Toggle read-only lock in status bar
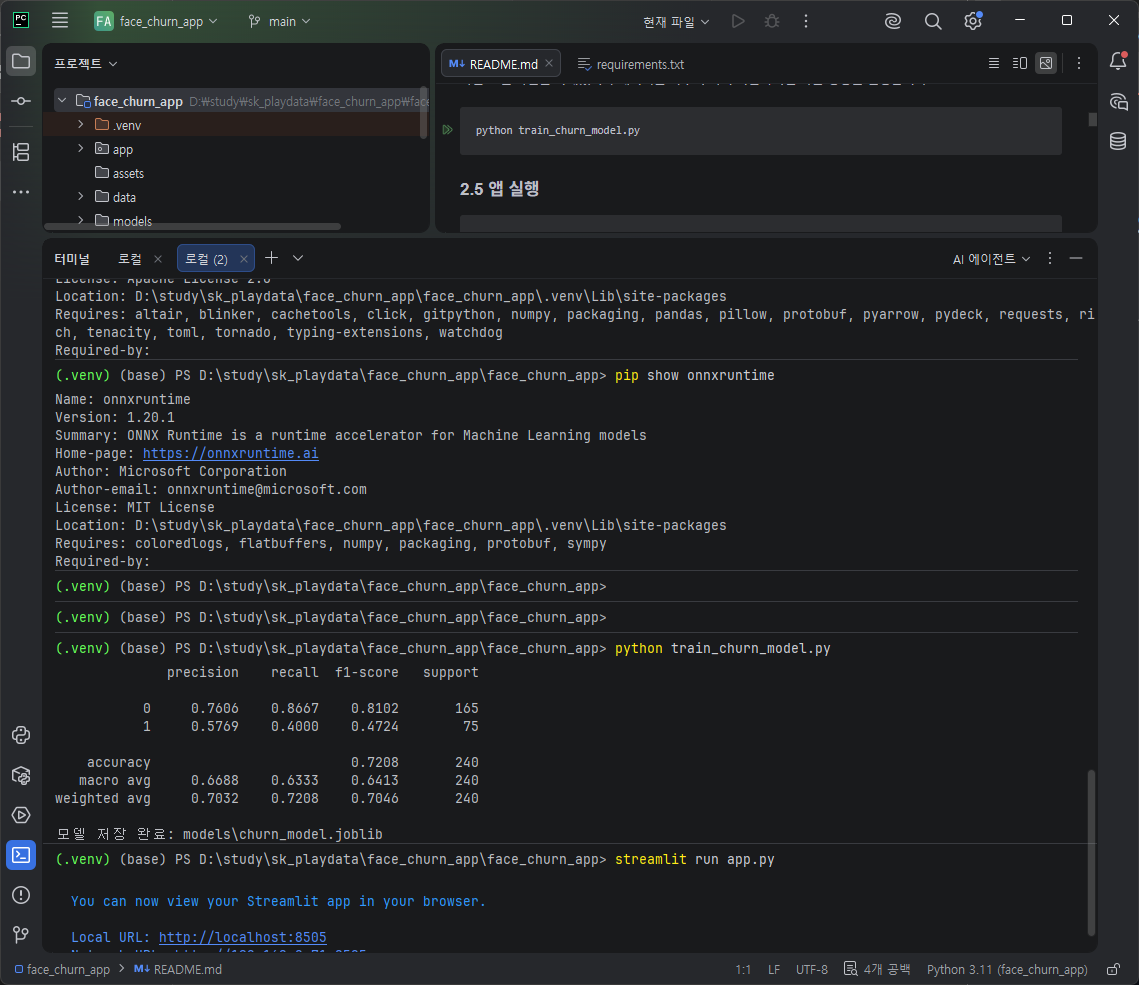 [1113, 970]
